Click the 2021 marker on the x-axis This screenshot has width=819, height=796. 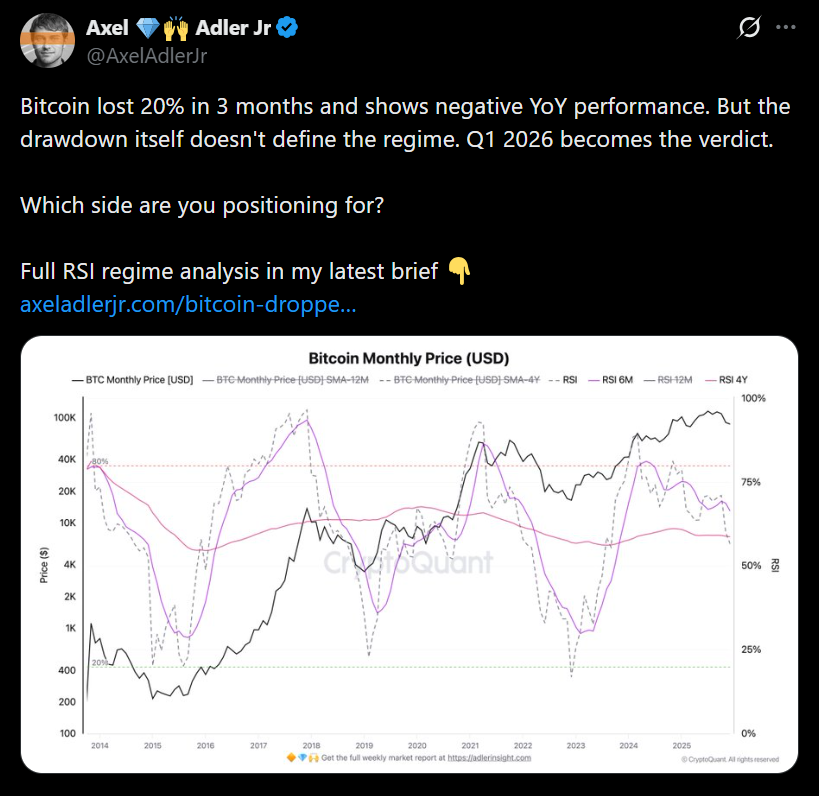(x=469, y=746)
